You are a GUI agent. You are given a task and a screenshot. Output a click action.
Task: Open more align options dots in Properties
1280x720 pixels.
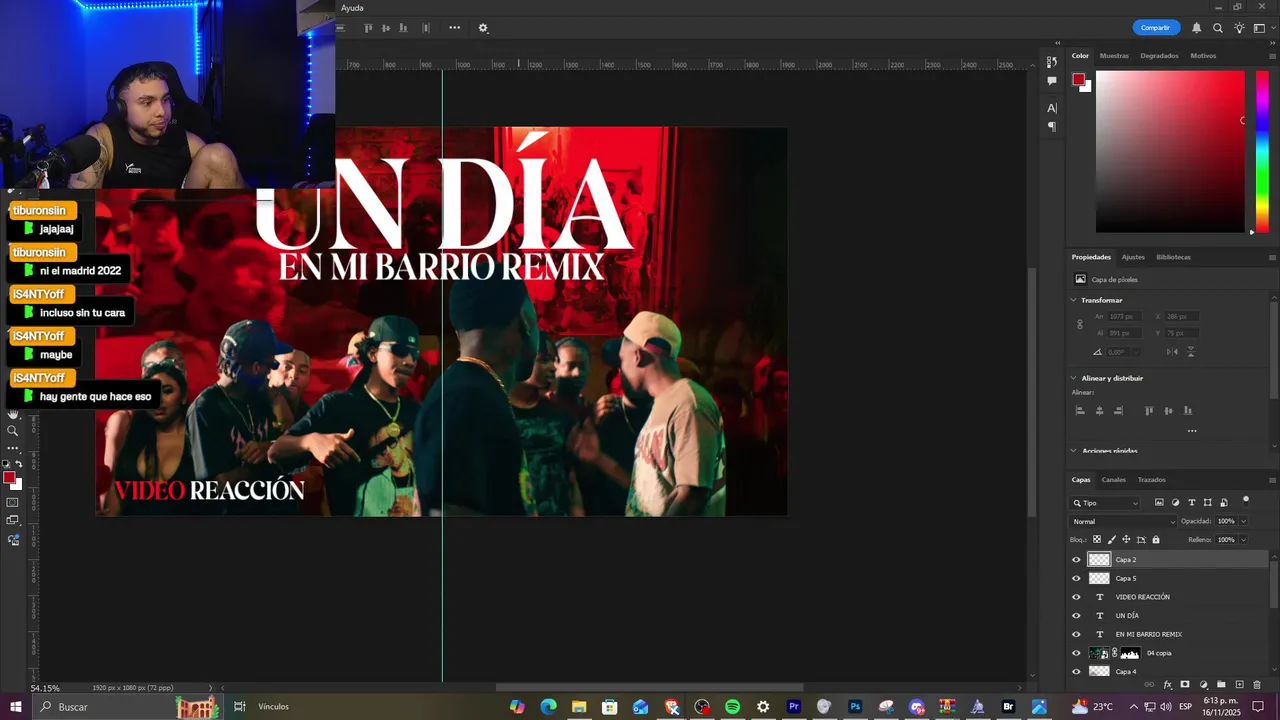pos(1191,431)
